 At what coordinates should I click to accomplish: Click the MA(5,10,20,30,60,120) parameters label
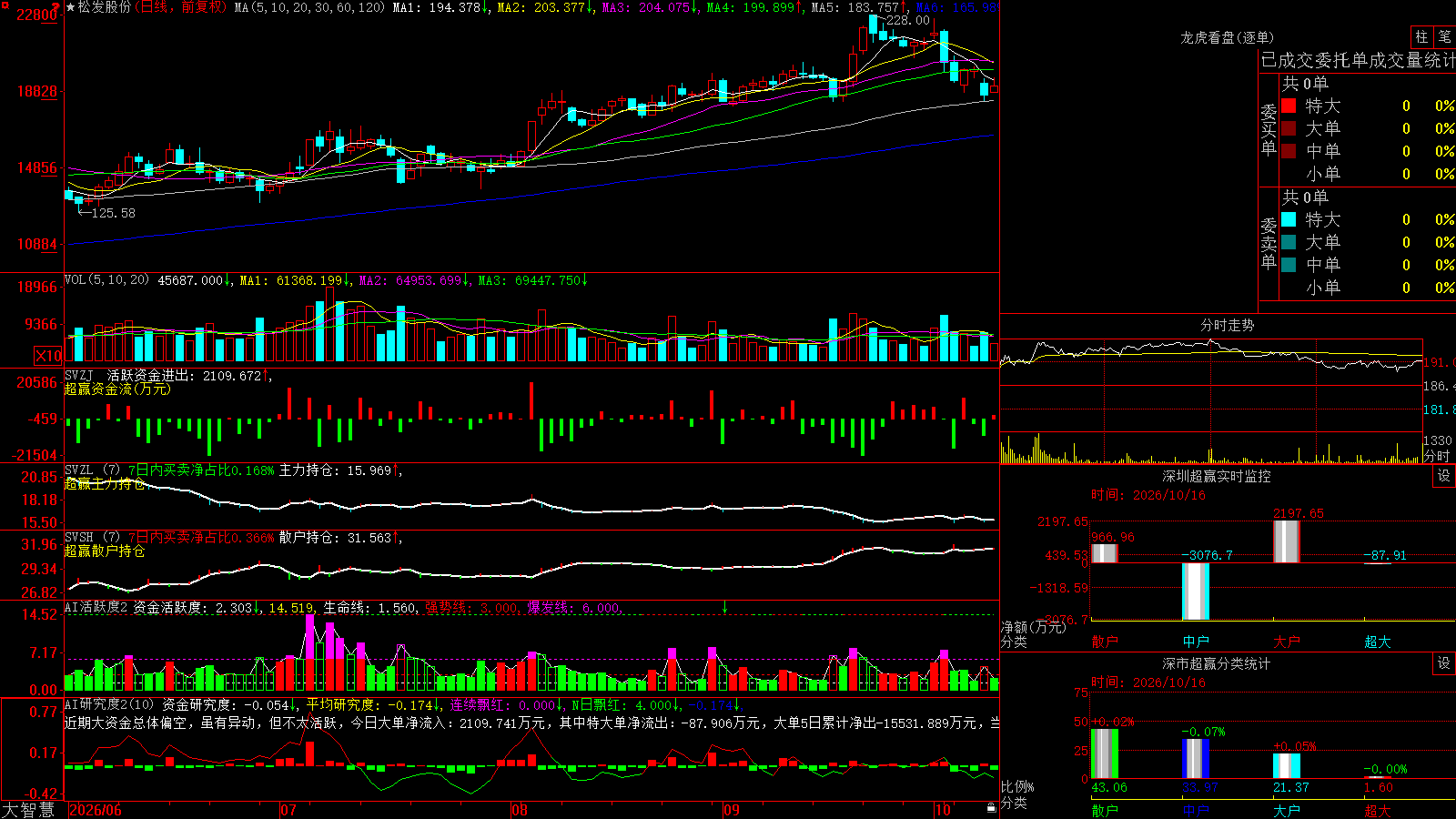pyautogui.click(x=309, y=7)
